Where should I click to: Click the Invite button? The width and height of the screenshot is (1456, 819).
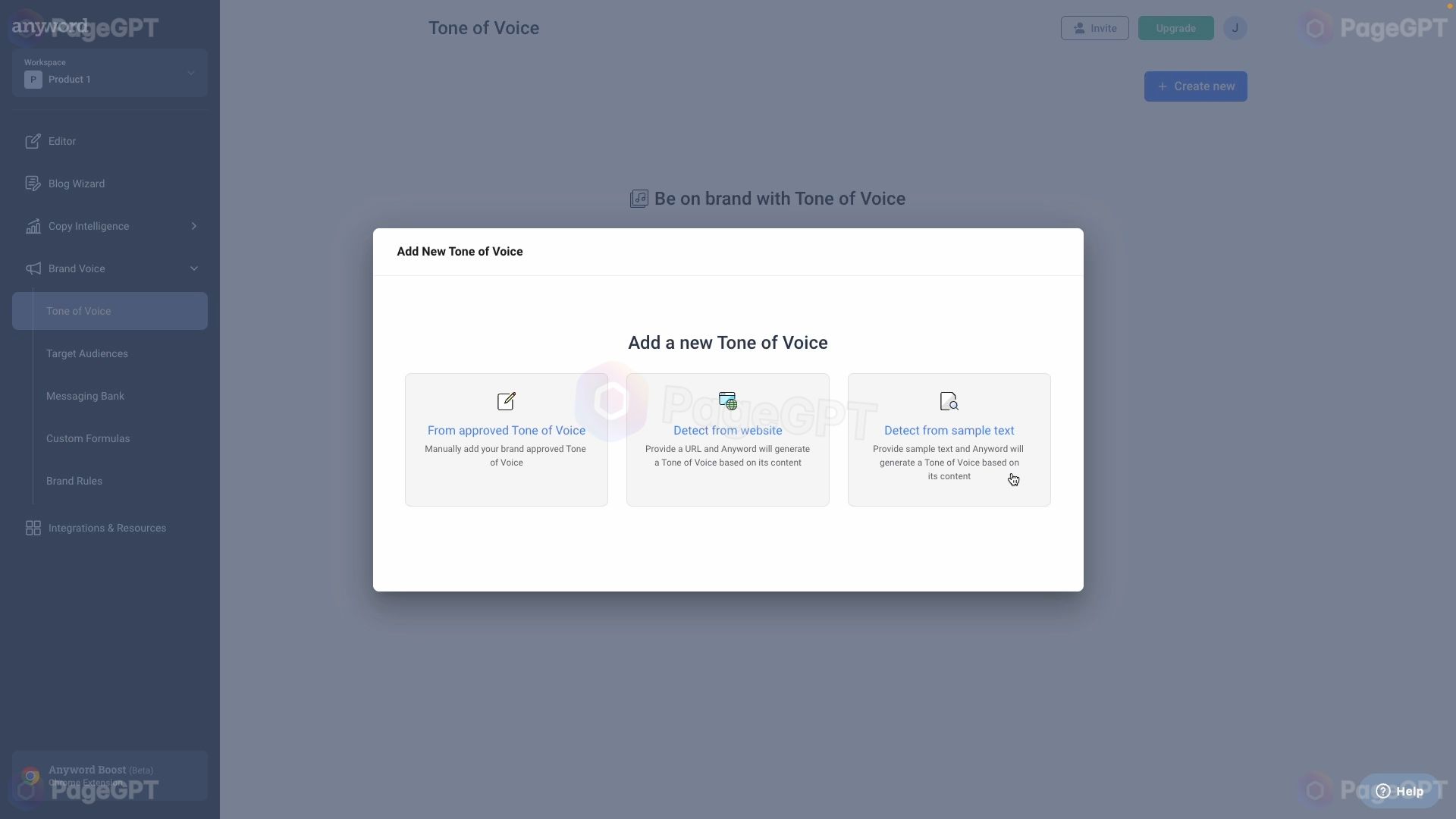pos(1094,28)
